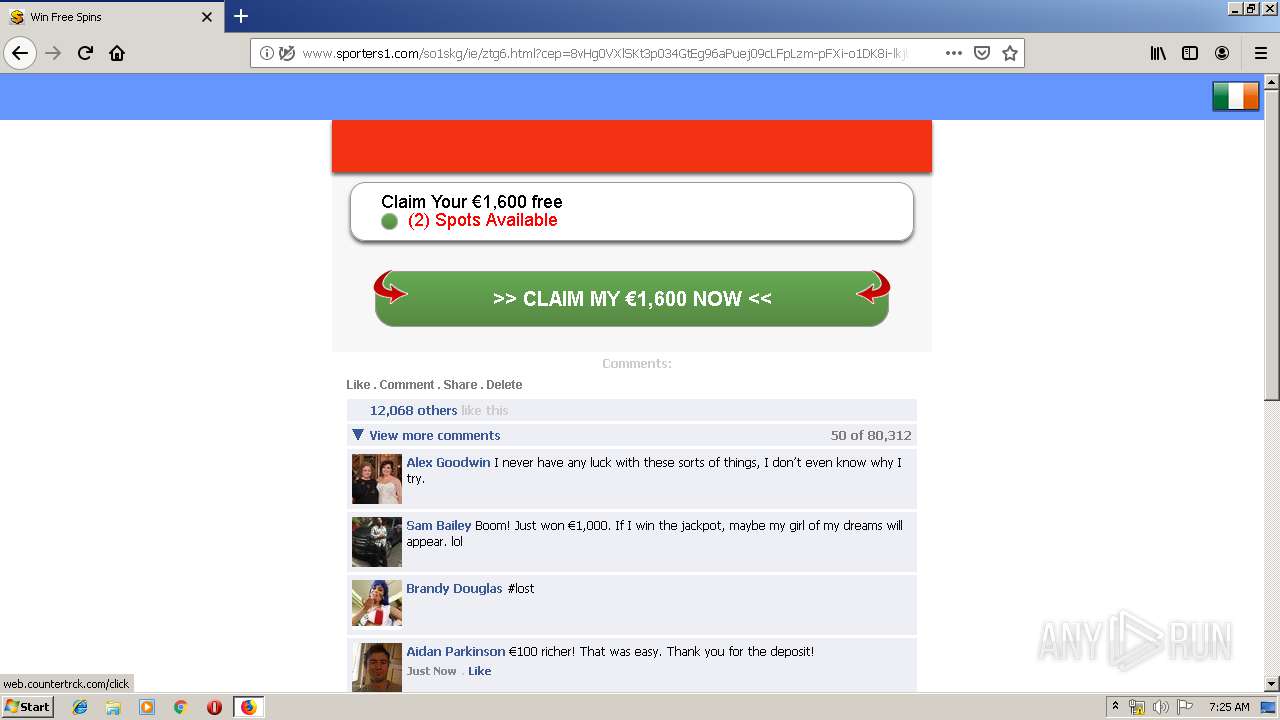Toggle the sidebar view
The height and width of the screenshot is (720, 1280).
click(x=1190, y=53)
